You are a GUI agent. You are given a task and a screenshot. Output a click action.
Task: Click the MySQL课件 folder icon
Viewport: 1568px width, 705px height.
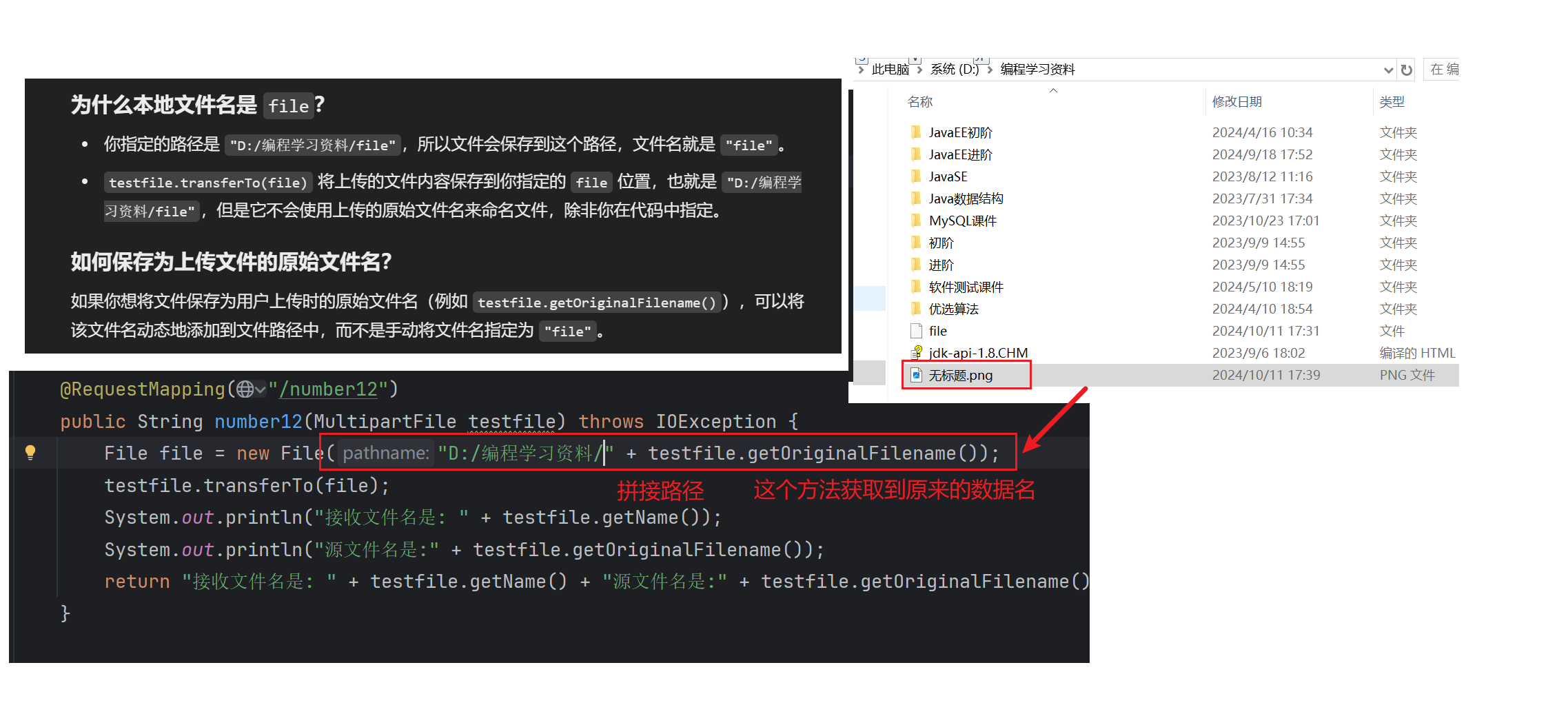point(916,220)
